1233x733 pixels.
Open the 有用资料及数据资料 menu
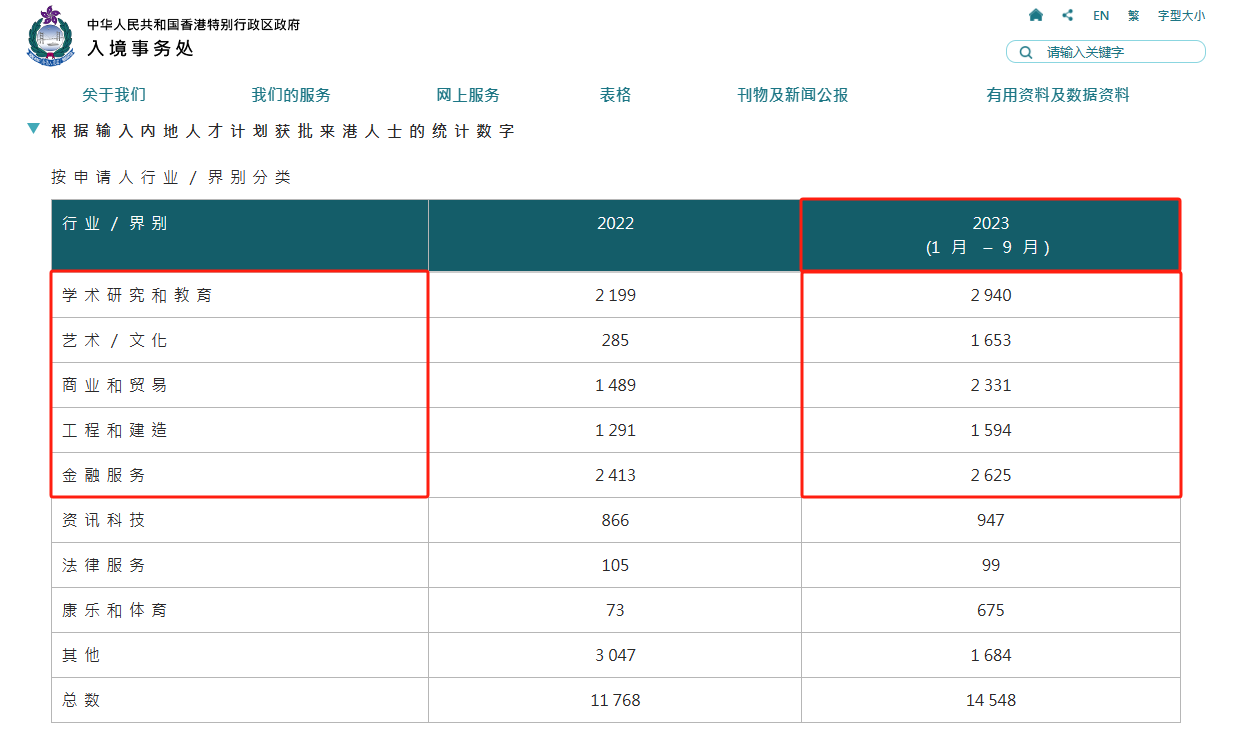tap(1058, 95)
